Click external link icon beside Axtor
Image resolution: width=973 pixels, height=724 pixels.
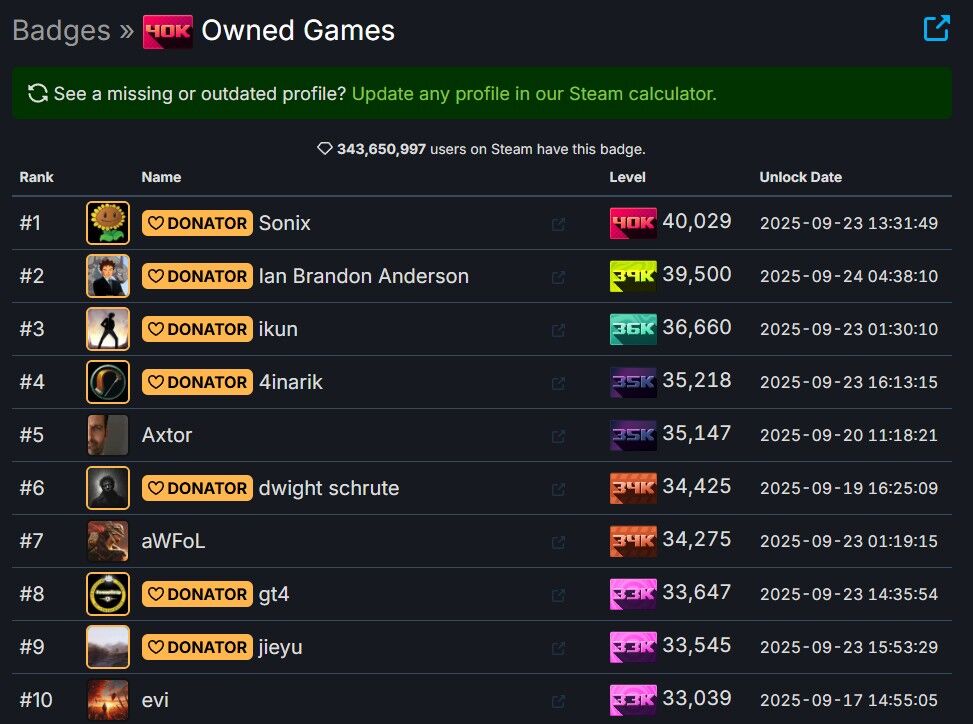558,436
